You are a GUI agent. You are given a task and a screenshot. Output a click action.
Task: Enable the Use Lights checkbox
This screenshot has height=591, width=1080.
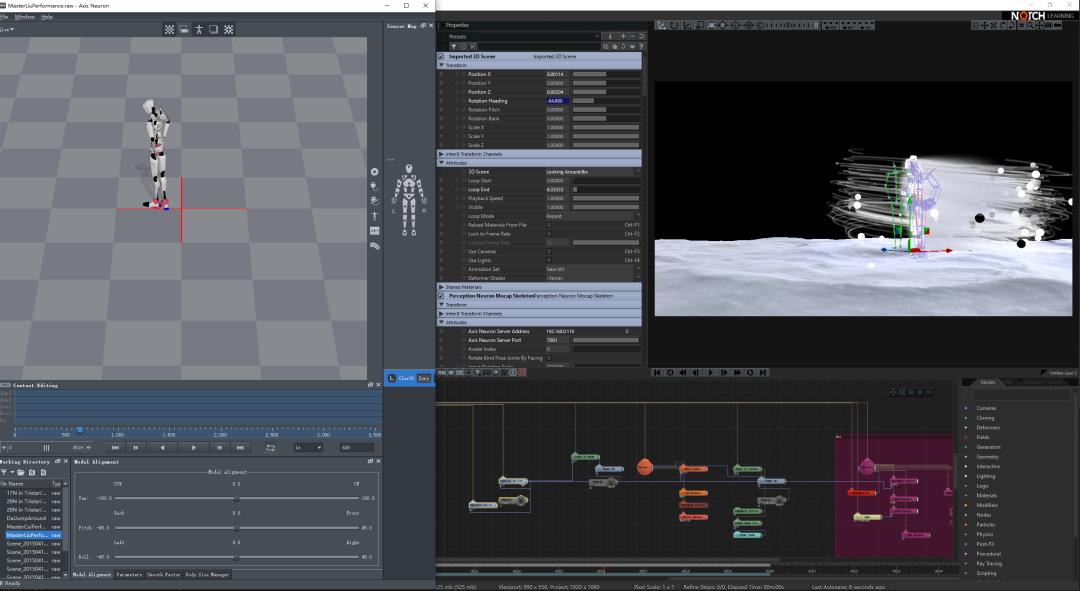549,260
